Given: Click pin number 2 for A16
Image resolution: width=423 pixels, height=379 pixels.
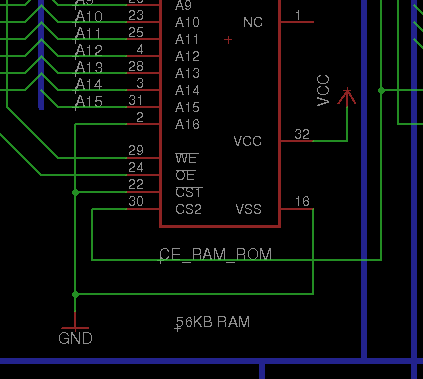Looking at the screenshot, I should click(x=140, y=117).
